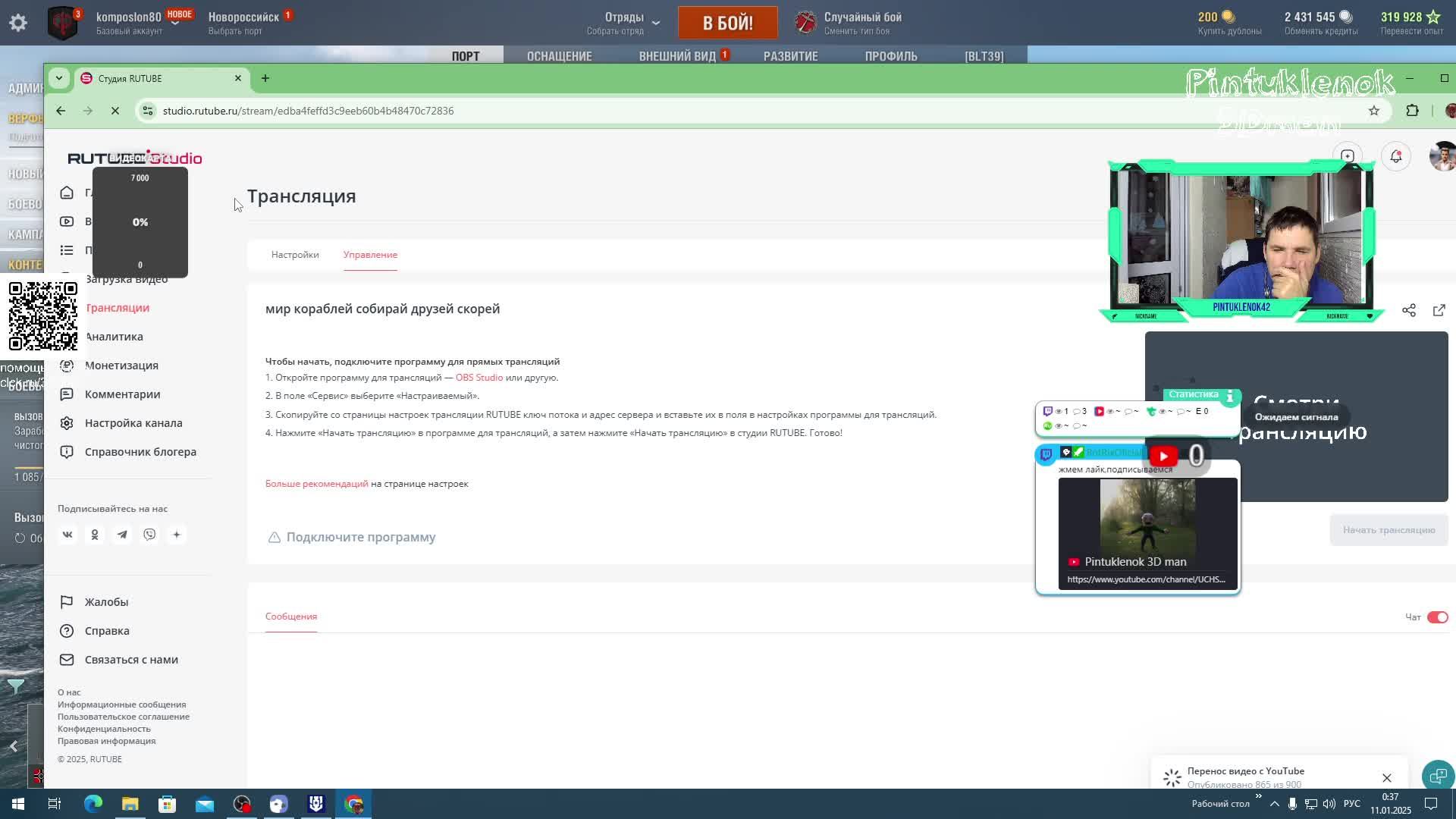Open the Больше рекомендаций link
The image size is (1456, 819).
coord(316,484)
